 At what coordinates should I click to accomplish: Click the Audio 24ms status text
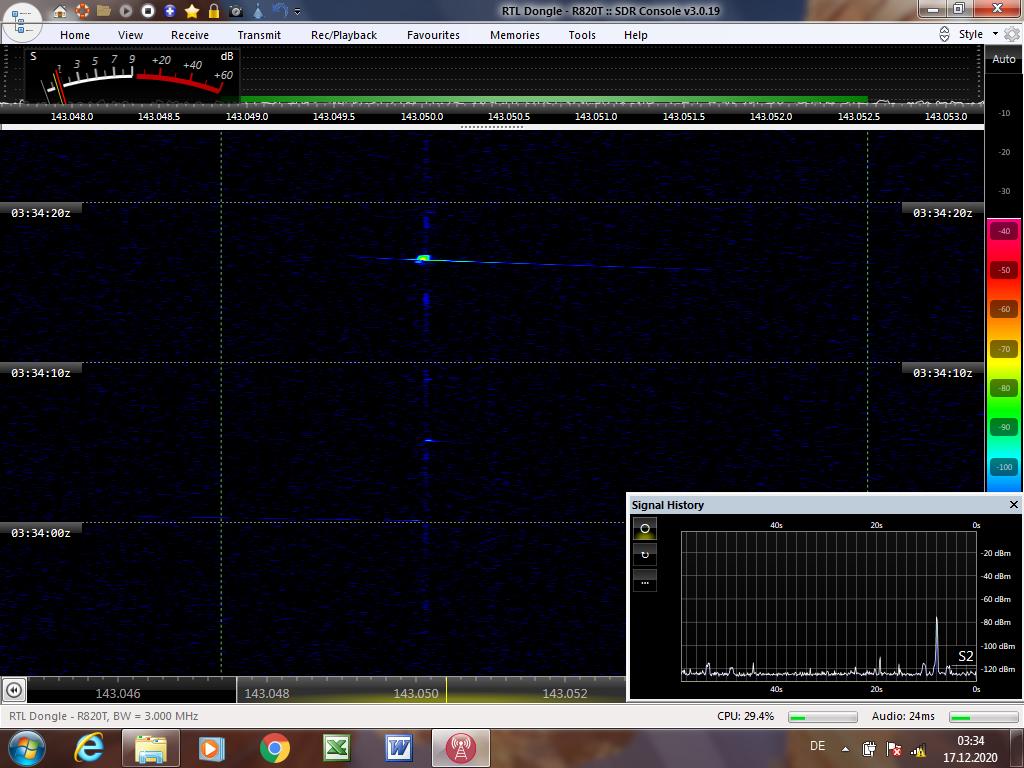[903, 716]
